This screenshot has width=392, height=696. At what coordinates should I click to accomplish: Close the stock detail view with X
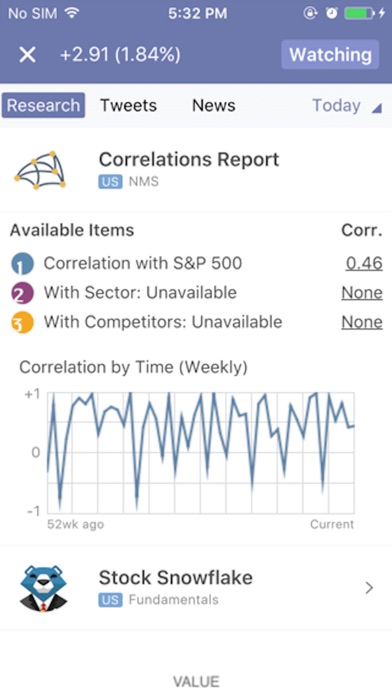pyautogui.click(x=27, y=55)
